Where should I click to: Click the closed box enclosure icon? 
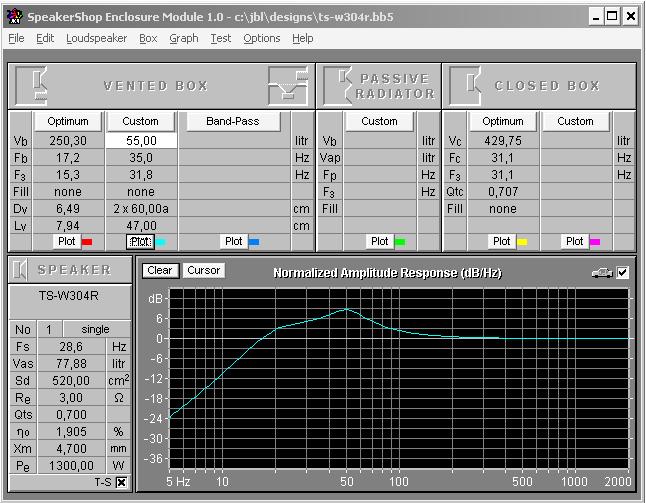click(x=466, y=85)
